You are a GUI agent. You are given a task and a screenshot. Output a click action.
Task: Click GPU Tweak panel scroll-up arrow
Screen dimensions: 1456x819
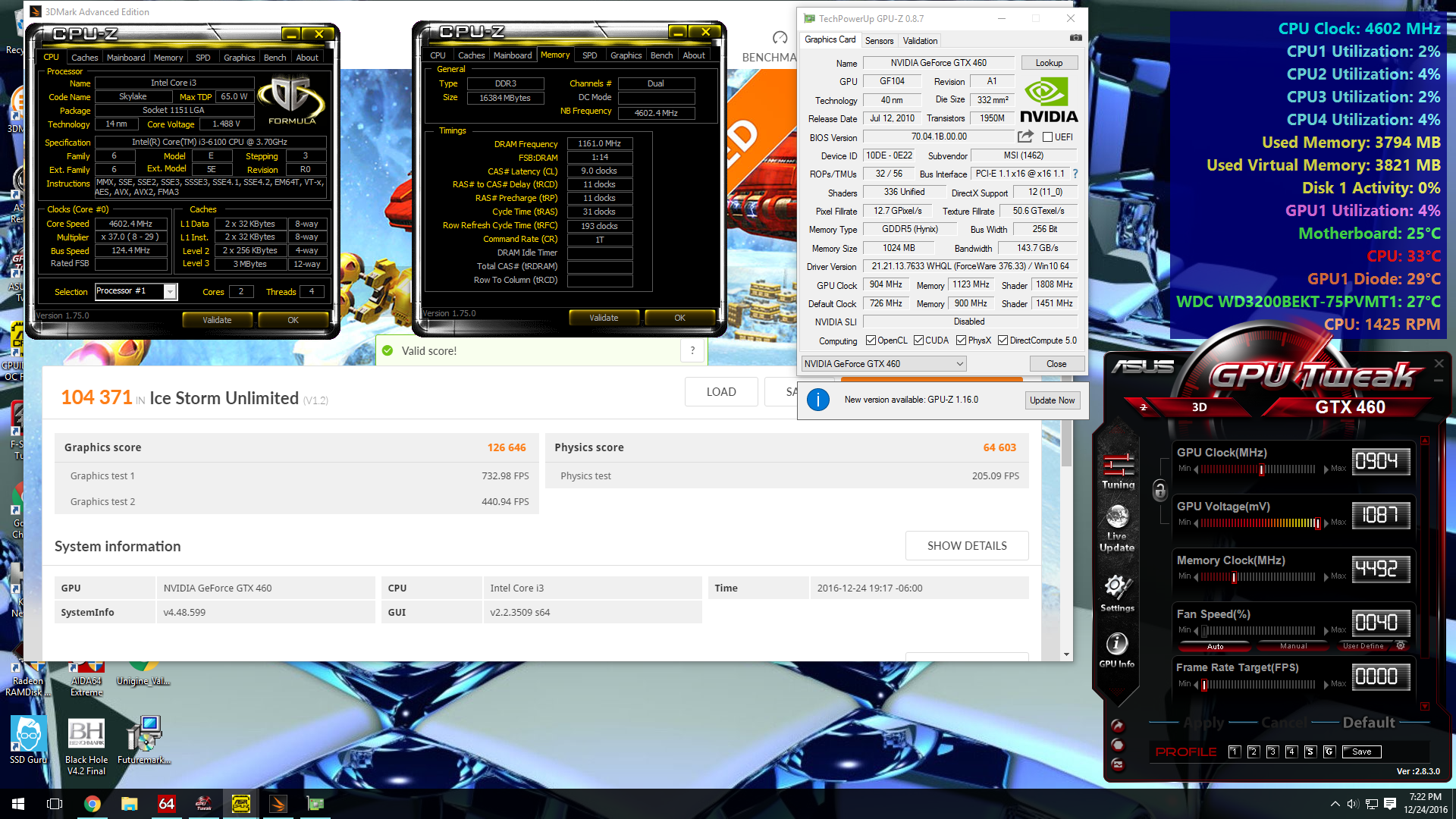click(1425, 441)
